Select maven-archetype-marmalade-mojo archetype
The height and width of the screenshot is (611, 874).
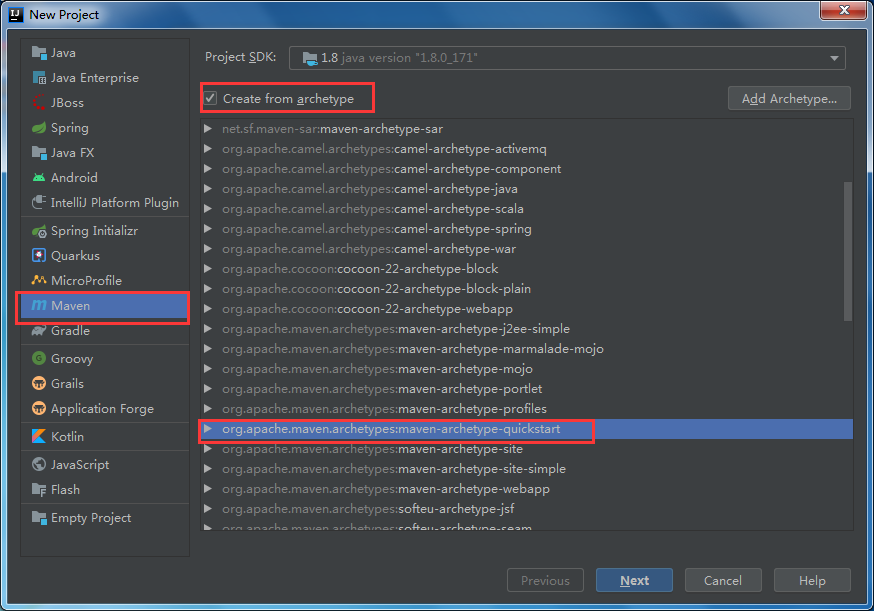(x=412, y=349)
